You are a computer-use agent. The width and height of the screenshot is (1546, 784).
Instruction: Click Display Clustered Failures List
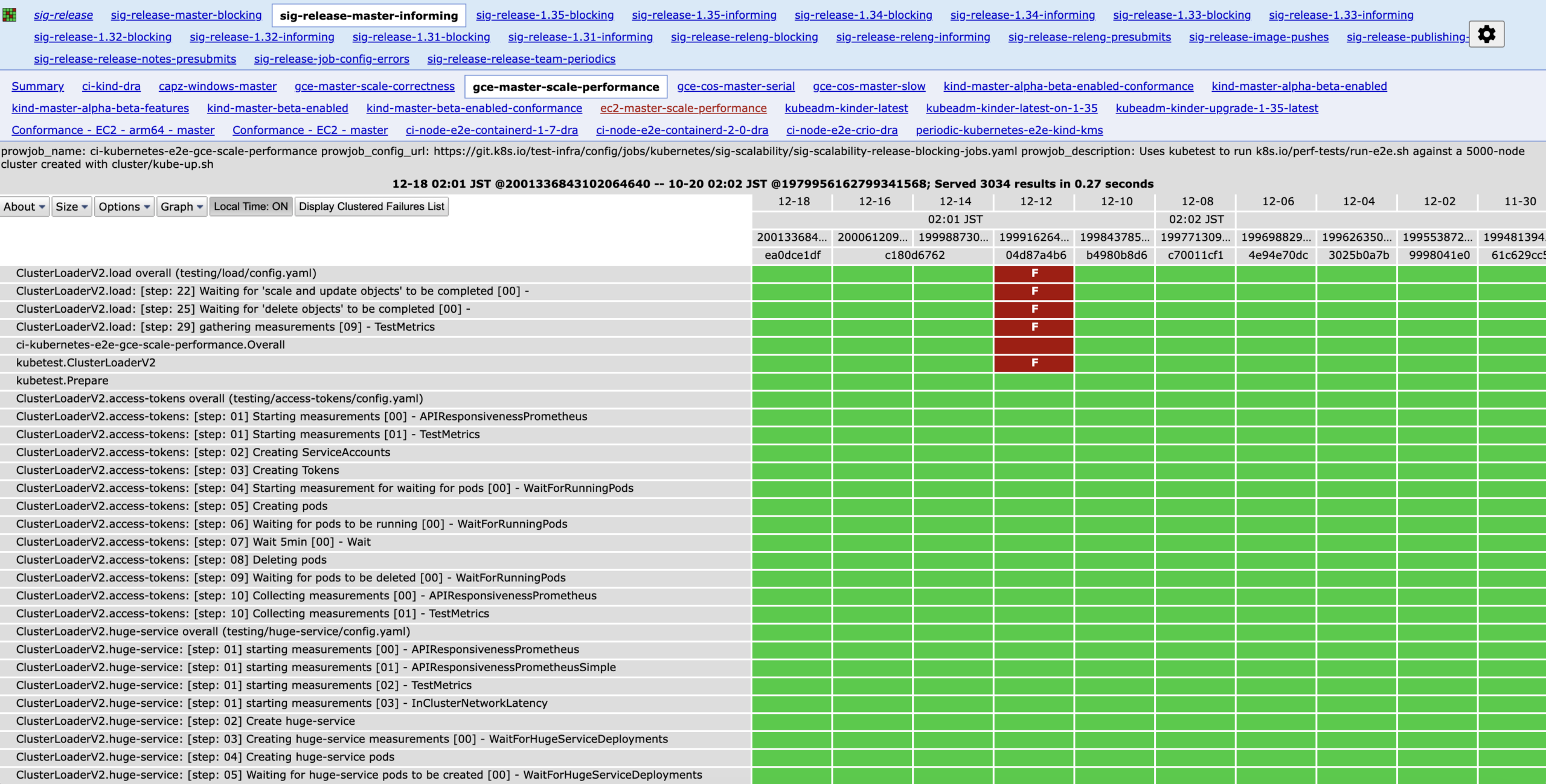(371, 206)
